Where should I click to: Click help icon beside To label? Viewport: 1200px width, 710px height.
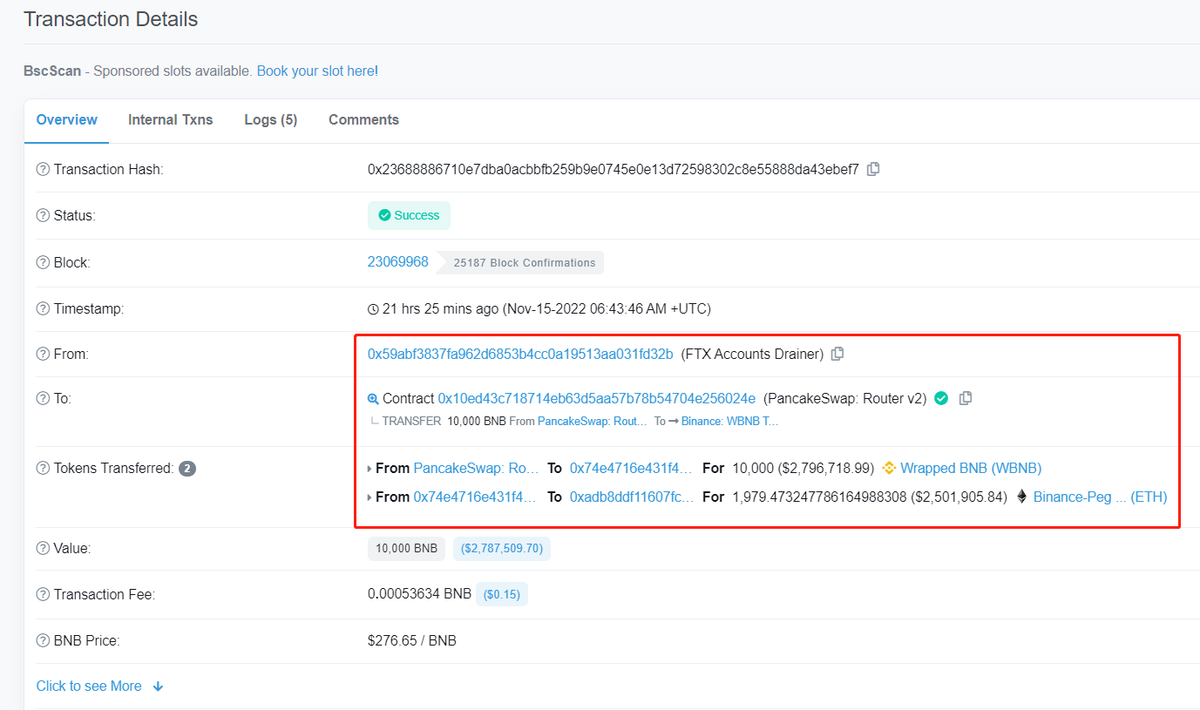[43, 398]
